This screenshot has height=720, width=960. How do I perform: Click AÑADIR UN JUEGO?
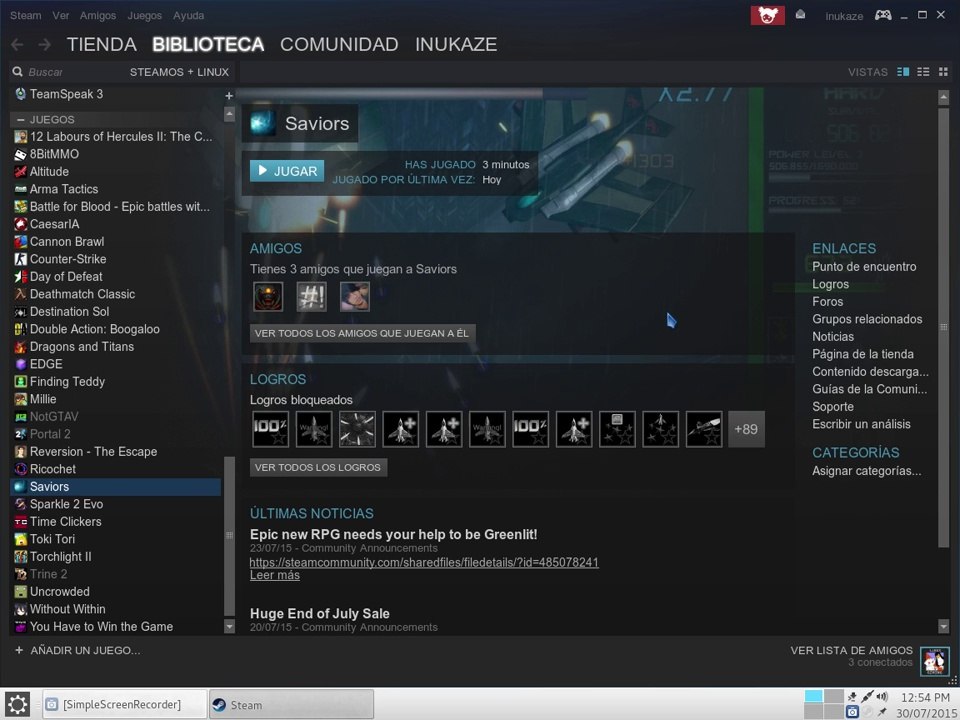(78, 650)
